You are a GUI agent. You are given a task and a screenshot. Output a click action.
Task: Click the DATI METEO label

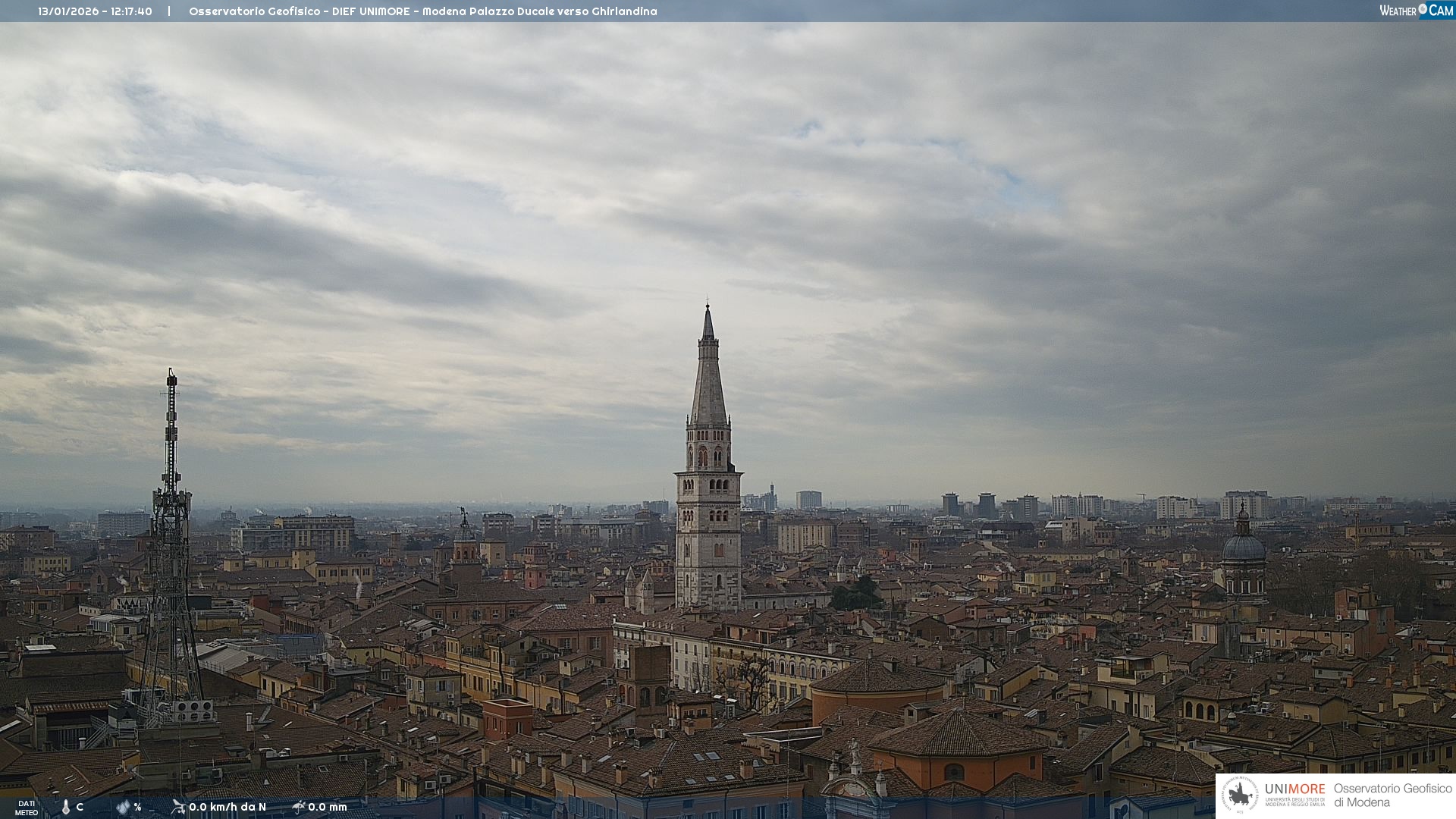[27, 808]
